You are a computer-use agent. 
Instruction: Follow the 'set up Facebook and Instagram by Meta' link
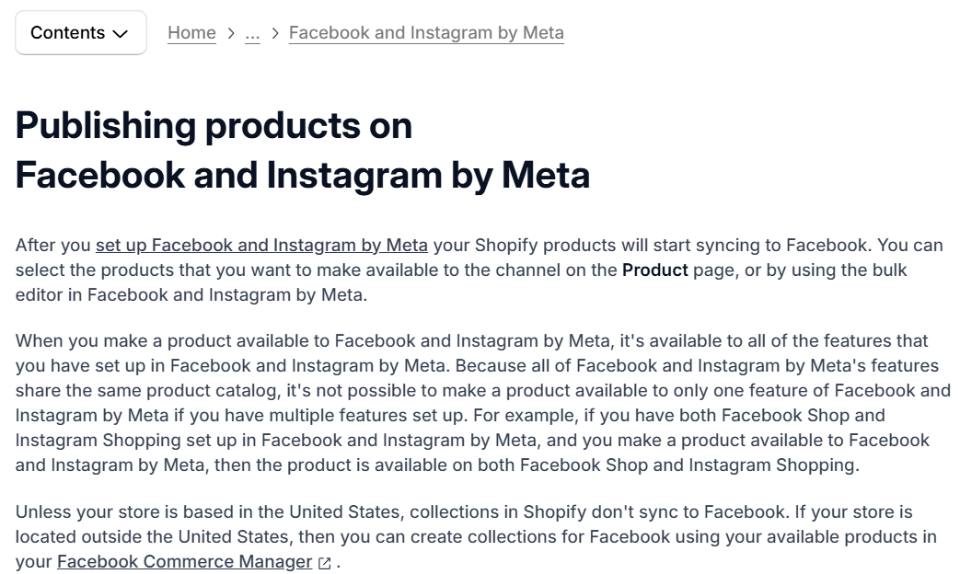tap(261, 245)
